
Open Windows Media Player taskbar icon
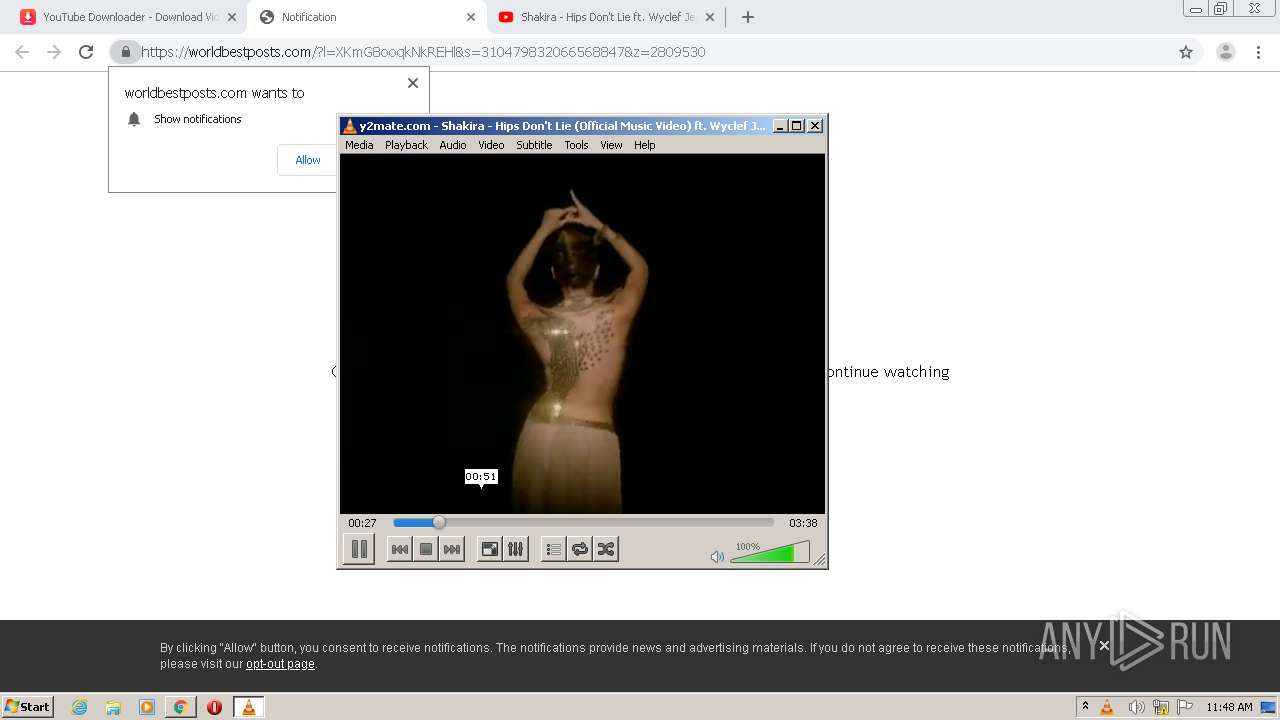click(147, 707)
